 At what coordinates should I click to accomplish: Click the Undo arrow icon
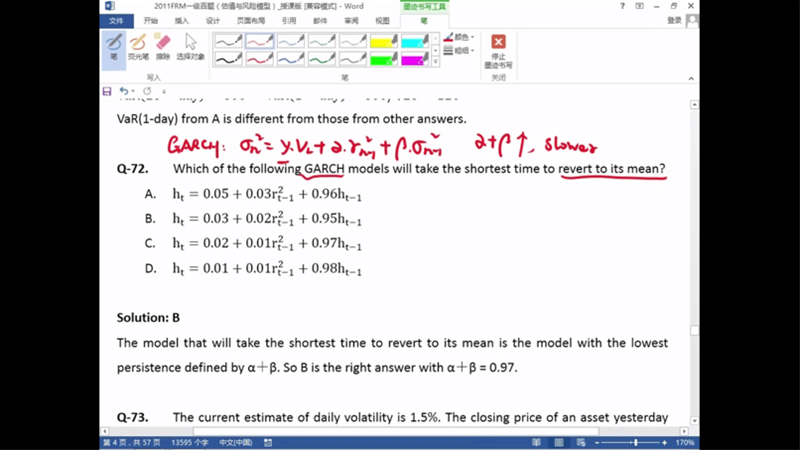click(124, 91)
